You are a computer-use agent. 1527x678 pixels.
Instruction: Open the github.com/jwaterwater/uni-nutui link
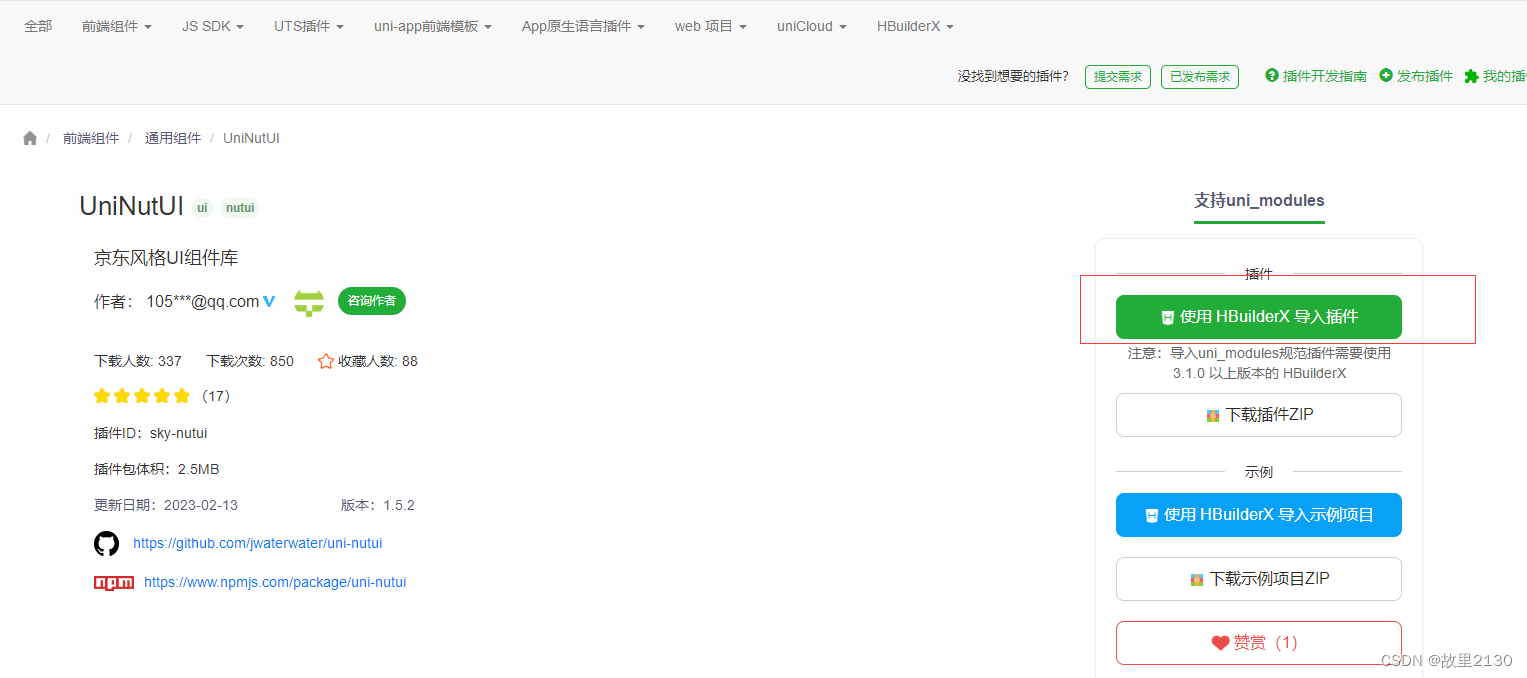point(258,543)
